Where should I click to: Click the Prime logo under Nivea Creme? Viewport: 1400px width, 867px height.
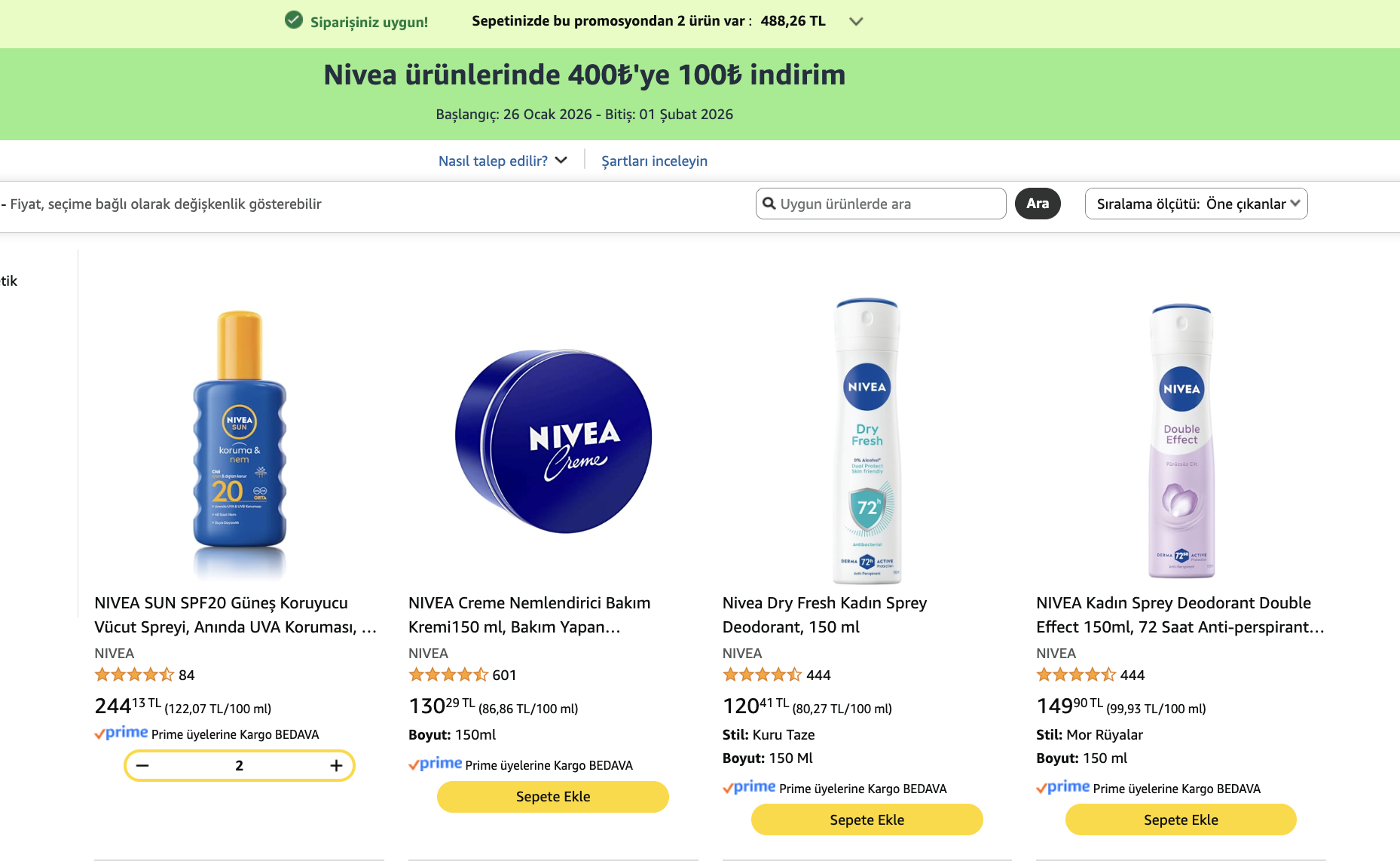pyautogui.click(x=436, y=764)
